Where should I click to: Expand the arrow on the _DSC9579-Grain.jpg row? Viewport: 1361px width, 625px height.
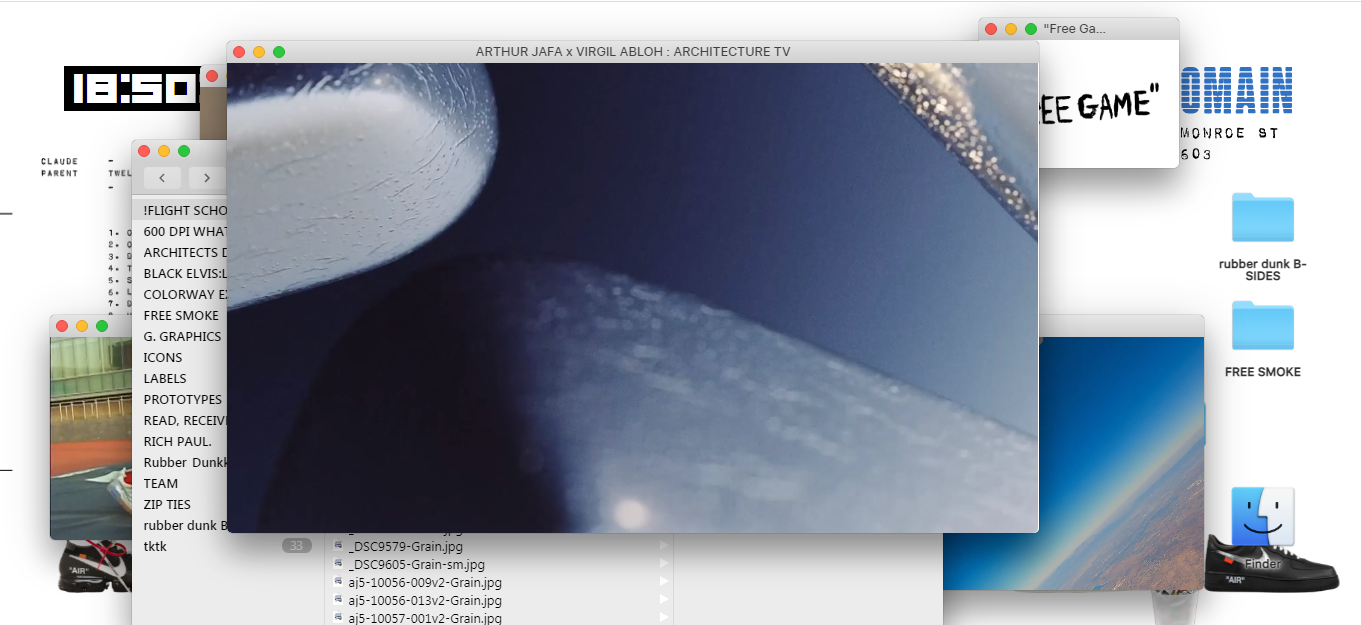click(662, 546)
